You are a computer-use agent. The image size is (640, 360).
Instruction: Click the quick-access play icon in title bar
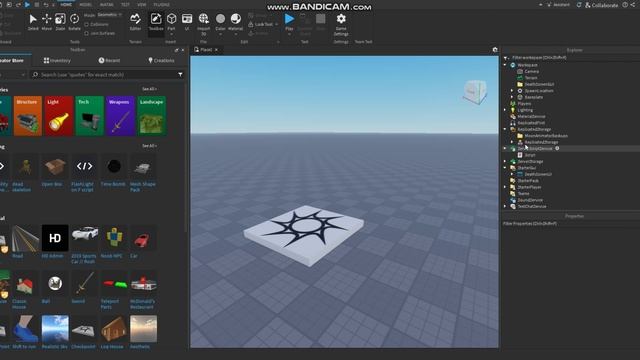(x=27, y=4)
